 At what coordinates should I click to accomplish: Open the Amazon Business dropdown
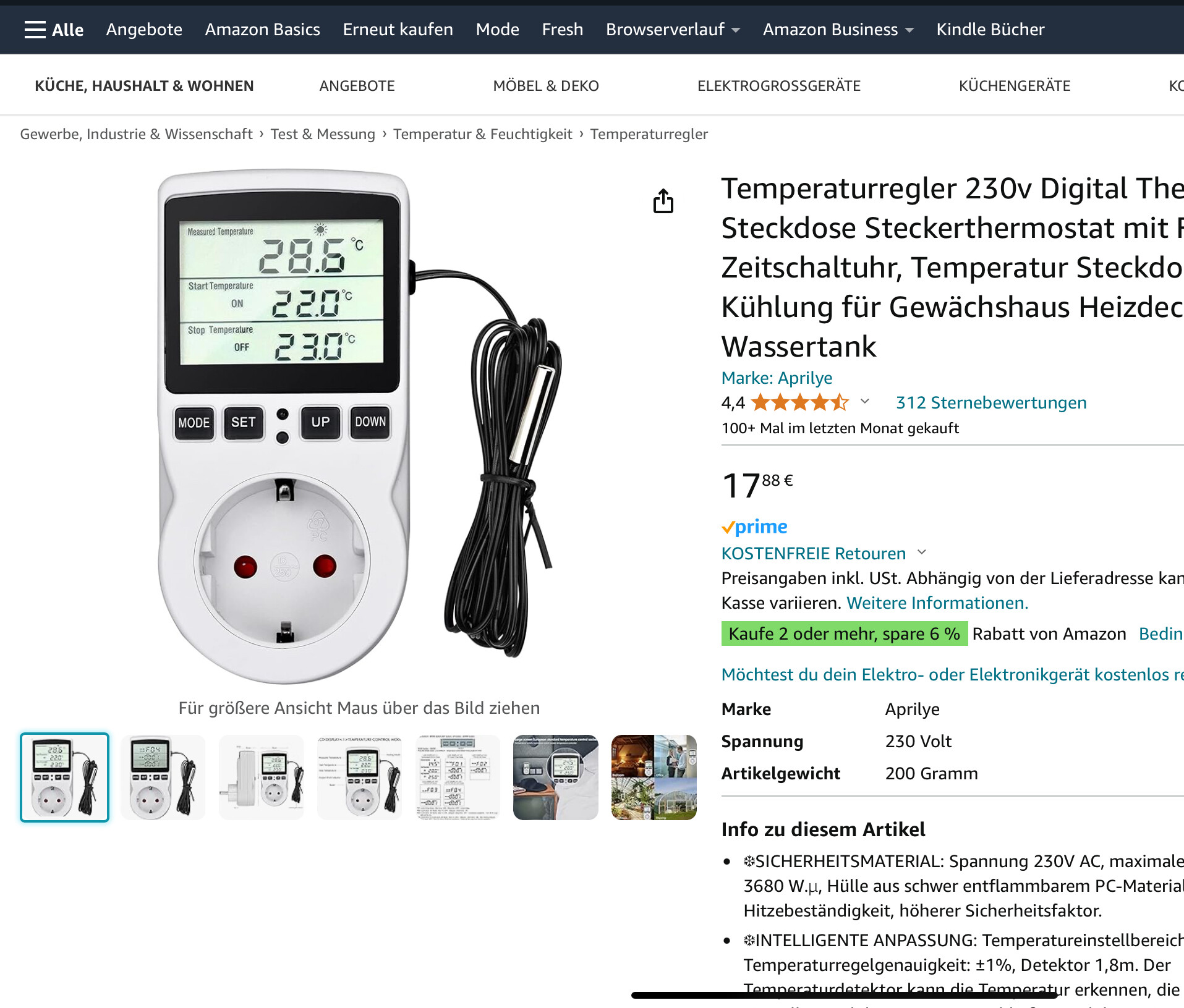(838, 30)
